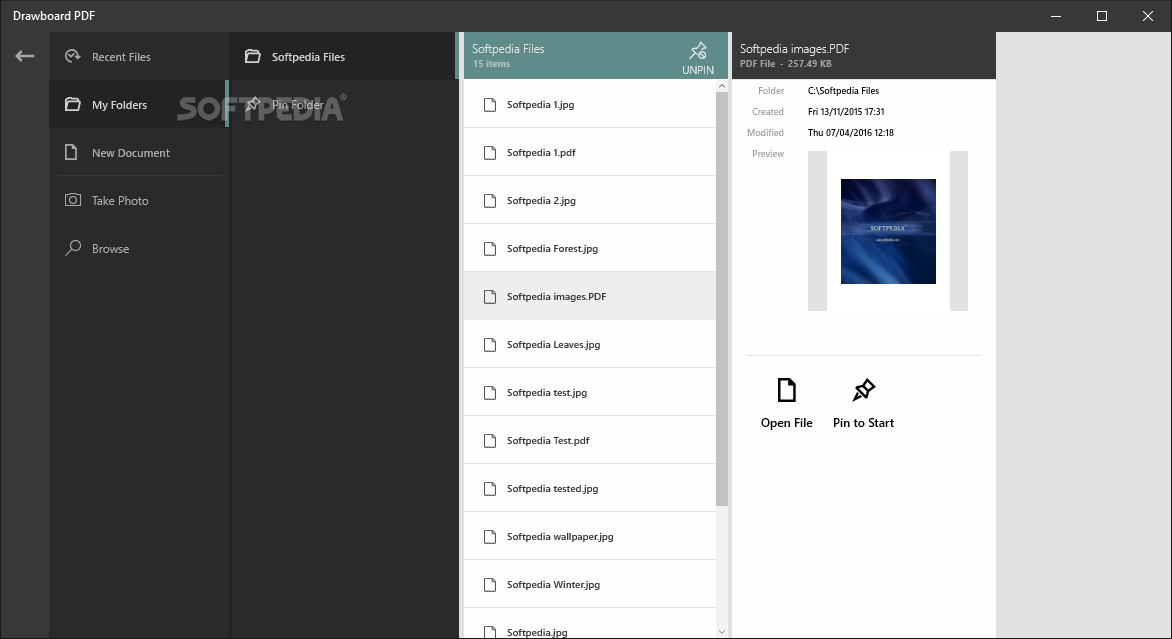Click the file list scrollbar thumb
The height and width of the screenshot is (639, 1172).
pos(721,299)
